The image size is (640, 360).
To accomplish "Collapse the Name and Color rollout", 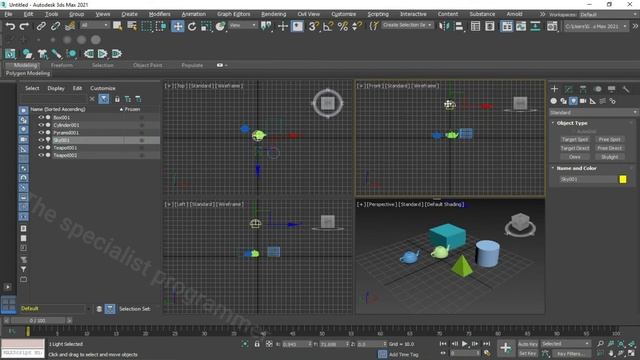I will pos(576,168).
